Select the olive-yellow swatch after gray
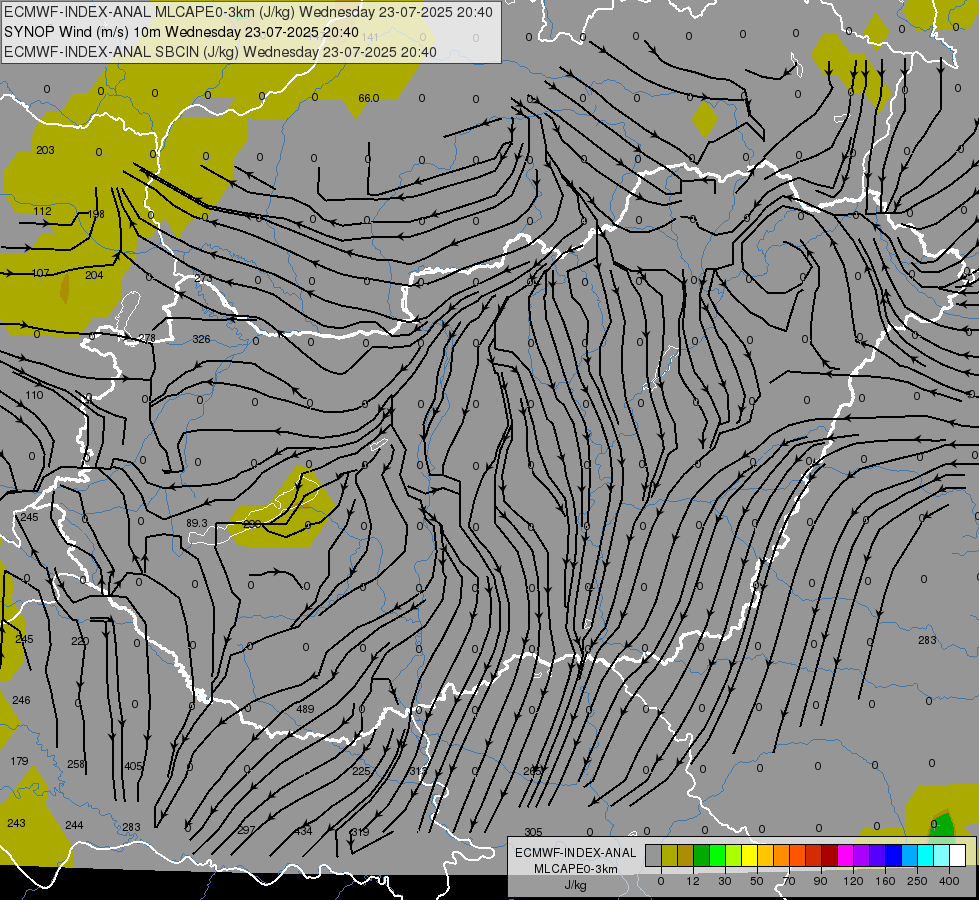This screenshot has width=979, height=900. pos(669,855)
